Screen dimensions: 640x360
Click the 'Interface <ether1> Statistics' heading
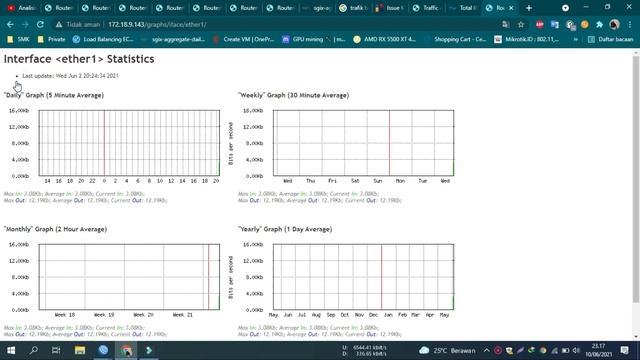79,59
